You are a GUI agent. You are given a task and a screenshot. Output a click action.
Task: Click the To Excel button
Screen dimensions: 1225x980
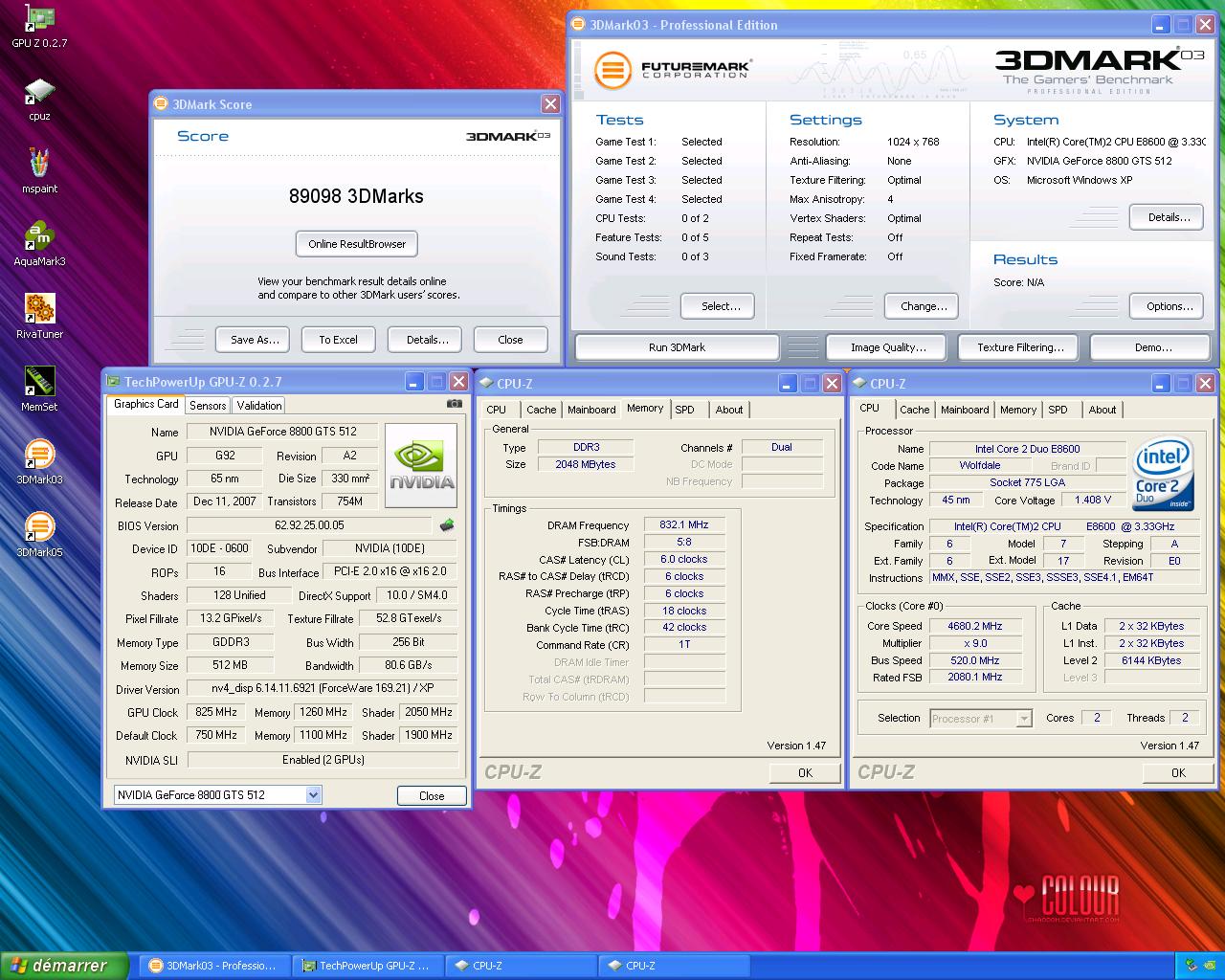338,340
